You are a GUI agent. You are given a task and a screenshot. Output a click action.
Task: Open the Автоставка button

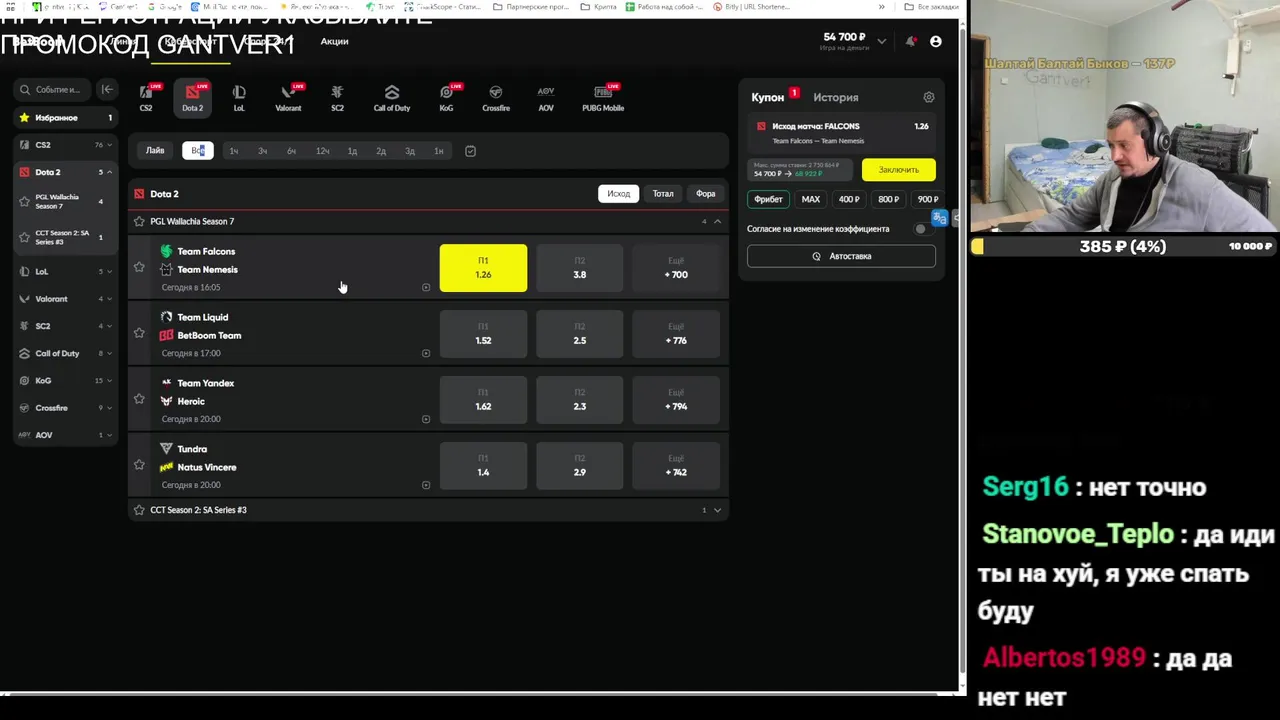[x=841, y=256]
